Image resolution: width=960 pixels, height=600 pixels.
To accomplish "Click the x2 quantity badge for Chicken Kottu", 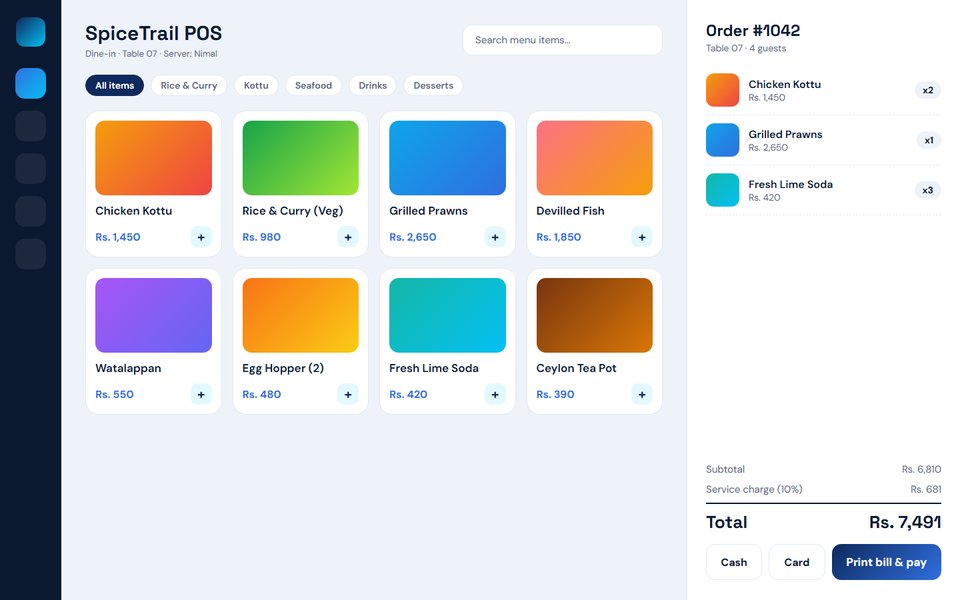I will pyautogui.click(x=928, y=90).
